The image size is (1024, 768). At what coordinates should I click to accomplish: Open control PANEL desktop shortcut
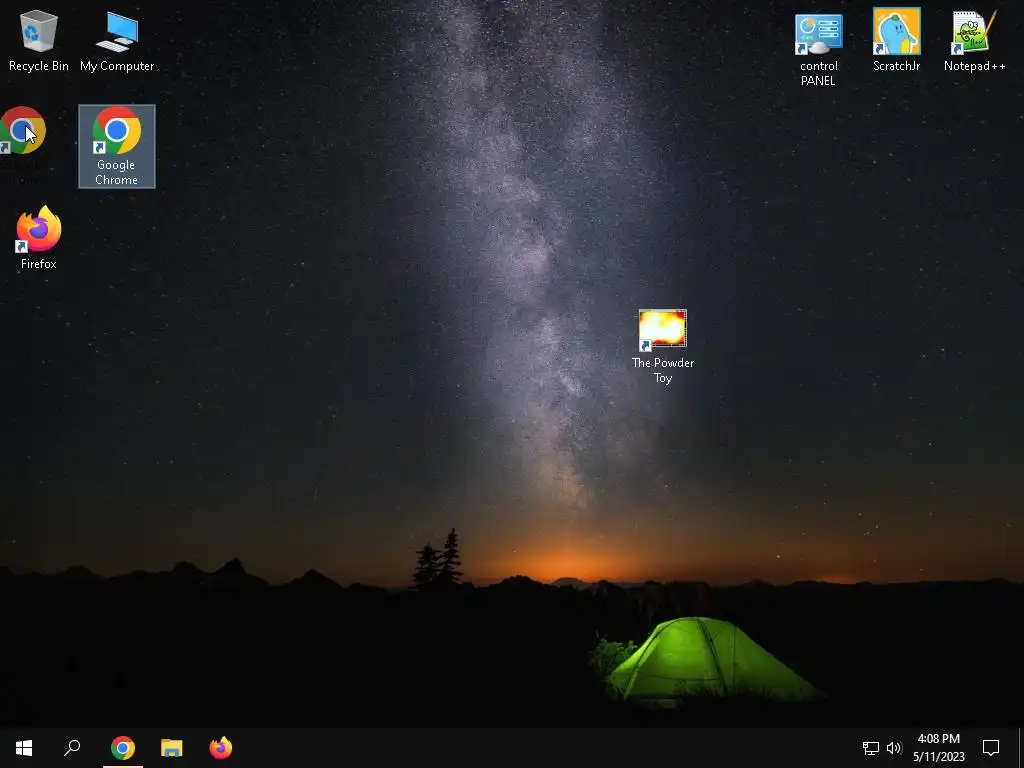coord(818,50)
